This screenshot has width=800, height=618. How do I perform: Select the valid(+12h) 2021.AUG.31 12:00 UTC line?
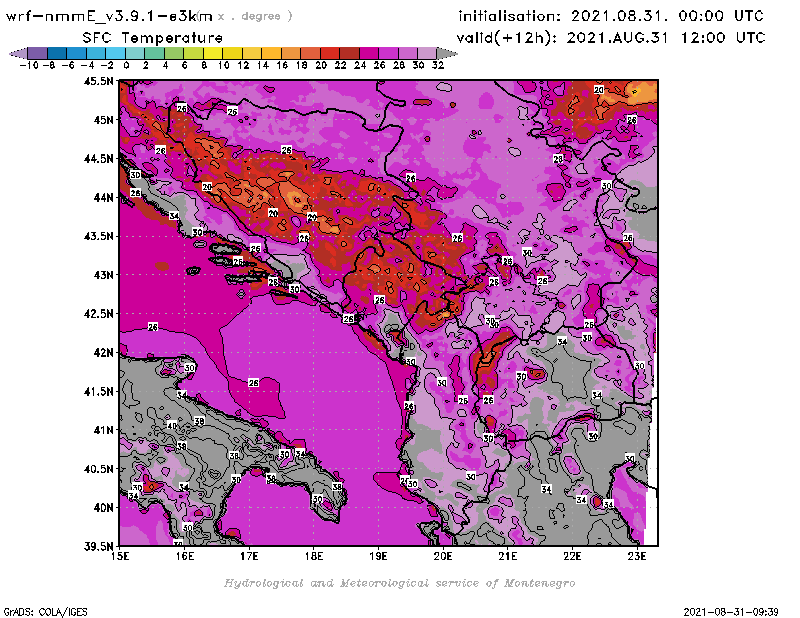pyautogui.click(x=611, y=38)
